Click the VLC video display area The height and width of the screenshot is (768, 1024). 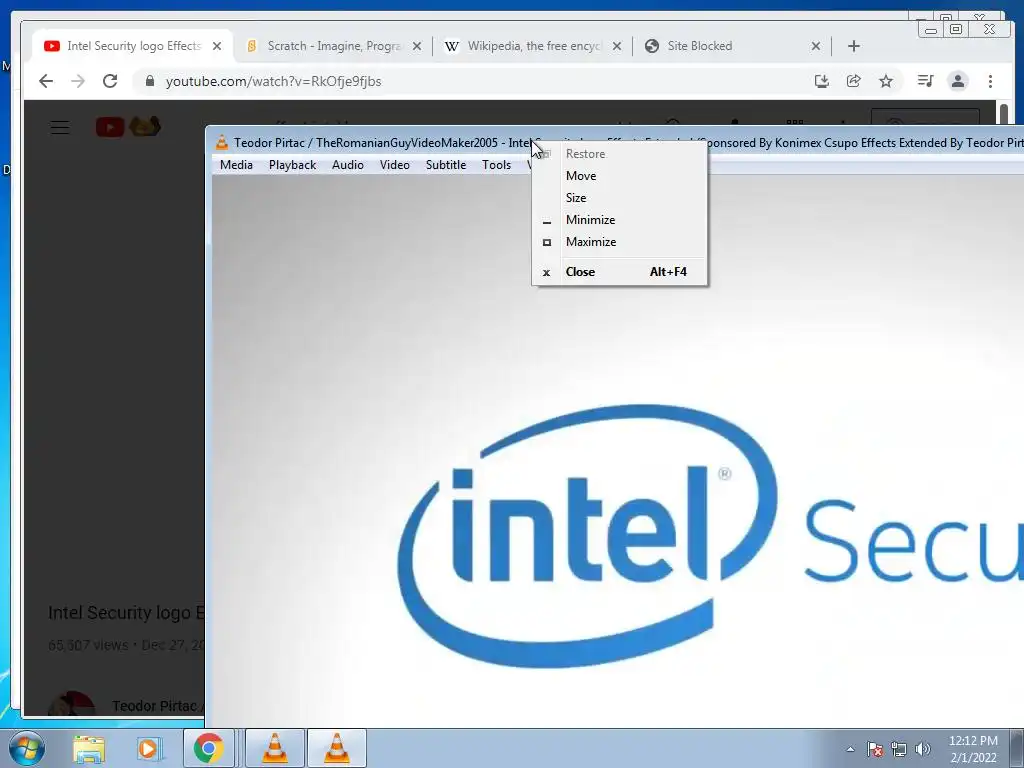618,451
